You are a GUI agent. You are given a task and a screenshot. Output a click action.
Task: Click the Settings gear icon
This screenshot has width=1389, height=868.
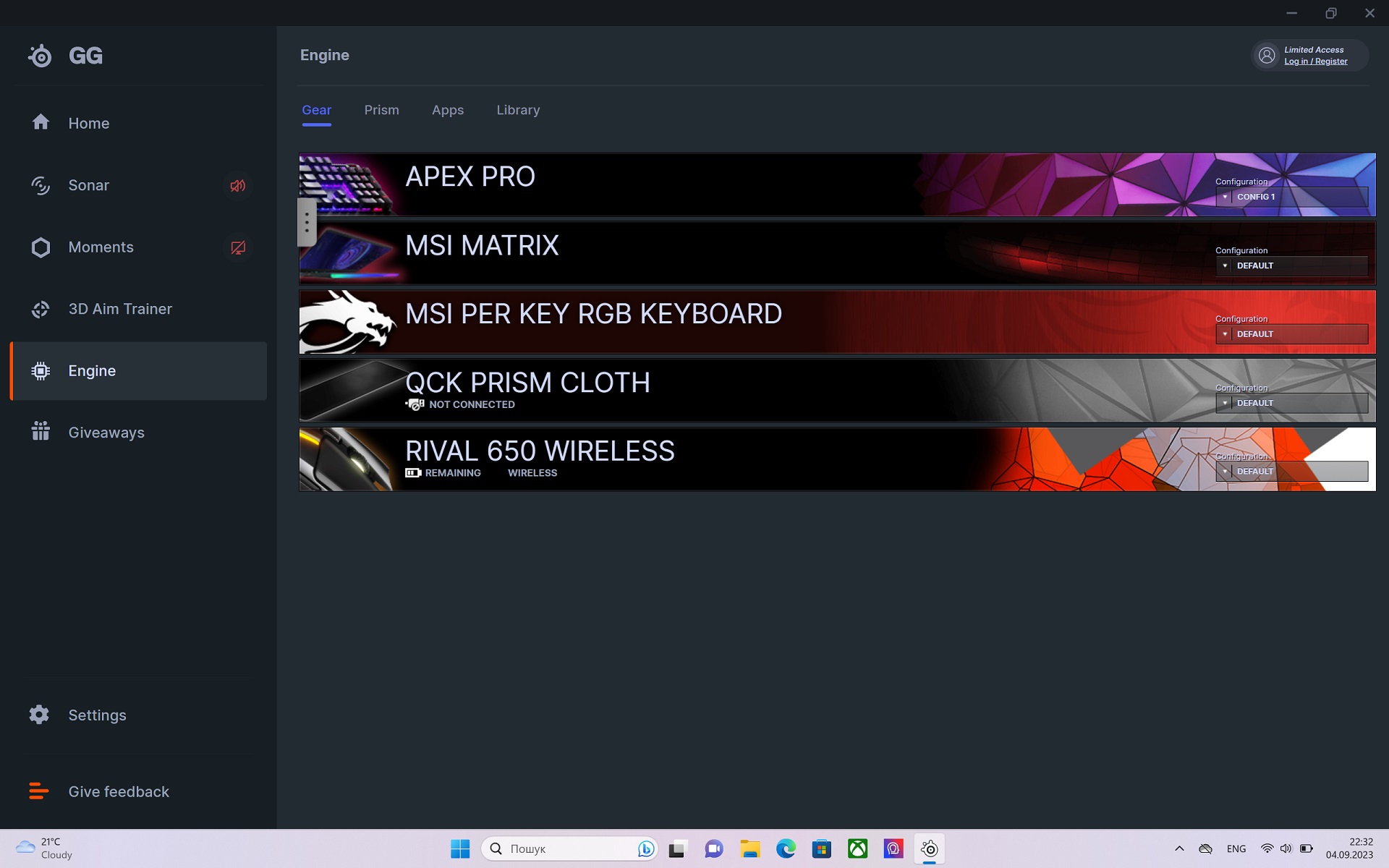click(39, 715)
